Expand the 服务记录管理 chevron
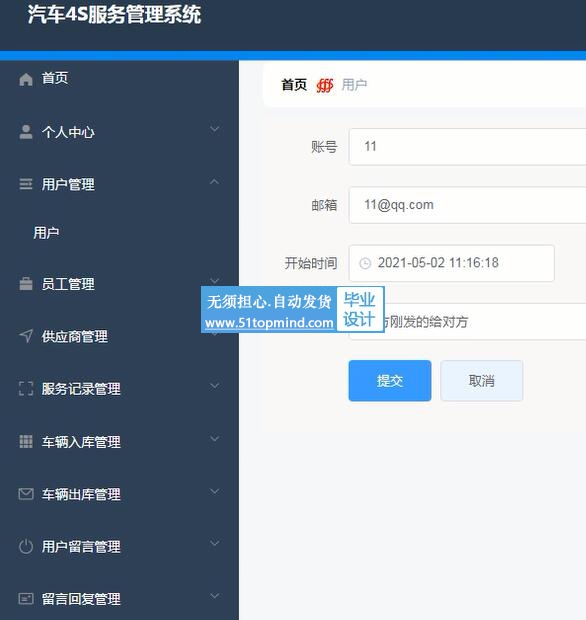The width and height of the screenshot is (586, 620). 215,386
